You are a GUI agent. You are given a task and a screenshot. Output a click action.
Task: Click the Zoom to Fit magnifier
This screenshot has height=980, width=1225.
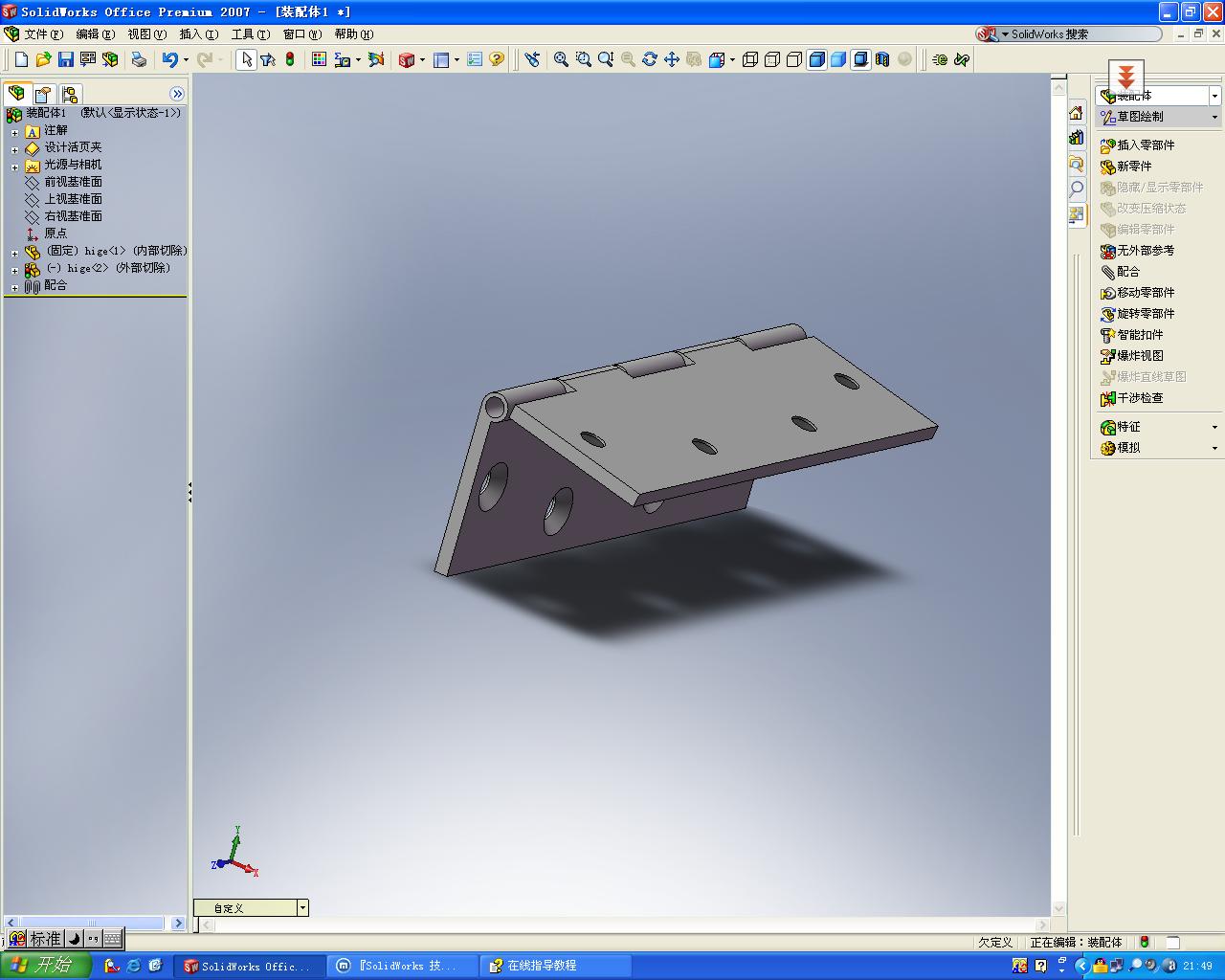pyautogui.click(x=562, y=59)
